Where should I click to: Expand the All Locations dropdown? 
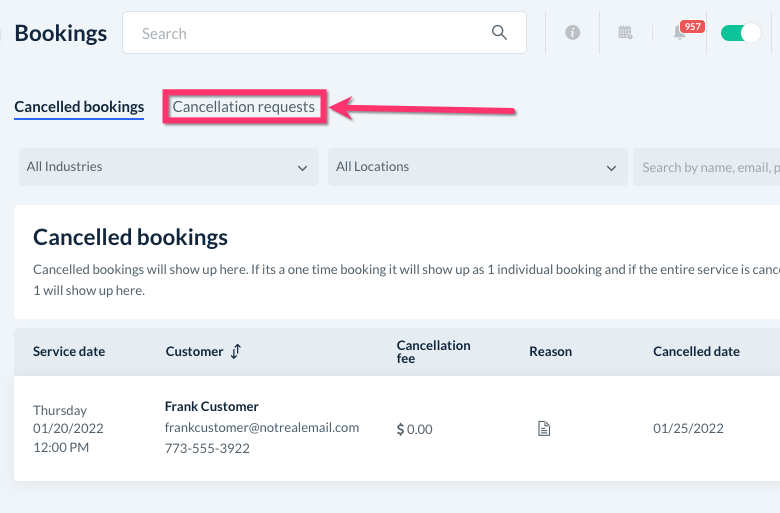477,167
